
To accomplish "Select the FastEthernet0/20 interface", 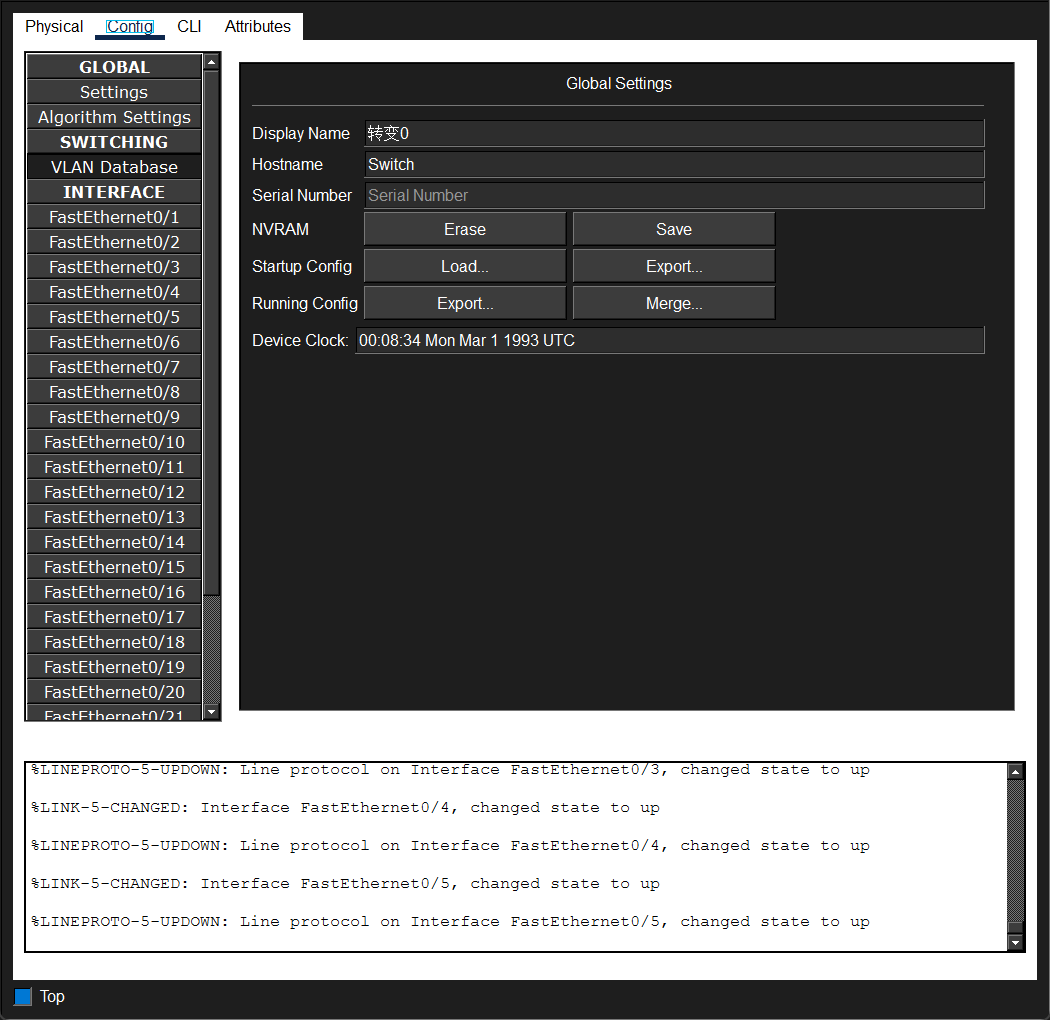I will coord(114,692).
